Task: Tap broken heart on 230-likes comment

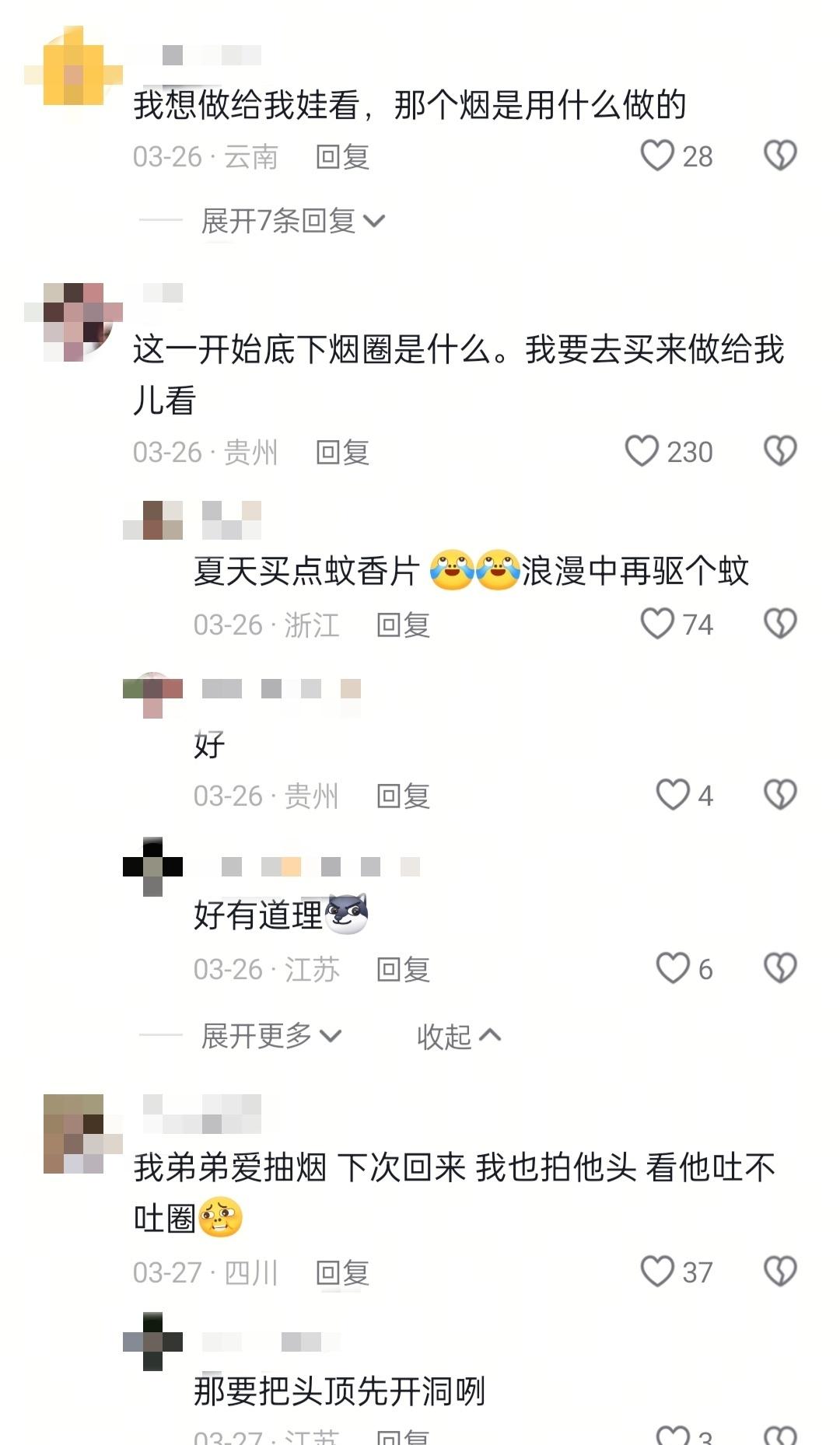Action: pos(780,451)
